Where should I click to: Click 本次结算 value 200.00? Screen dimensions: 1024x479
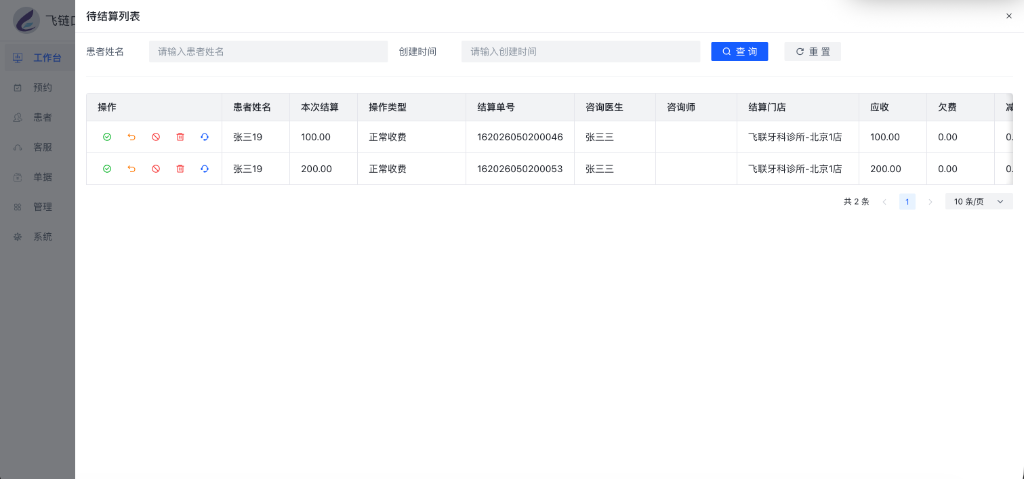[317, 169]
